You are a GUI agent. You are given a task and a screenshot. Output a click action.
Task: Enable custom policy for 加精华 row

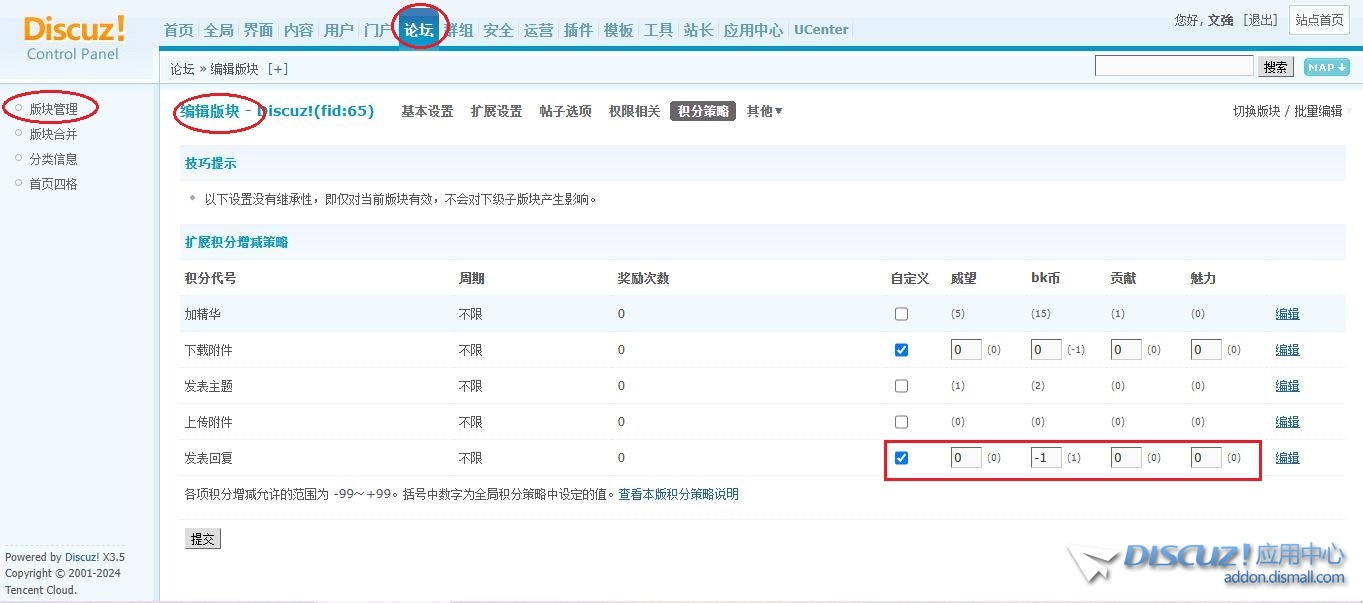[901, 314]
